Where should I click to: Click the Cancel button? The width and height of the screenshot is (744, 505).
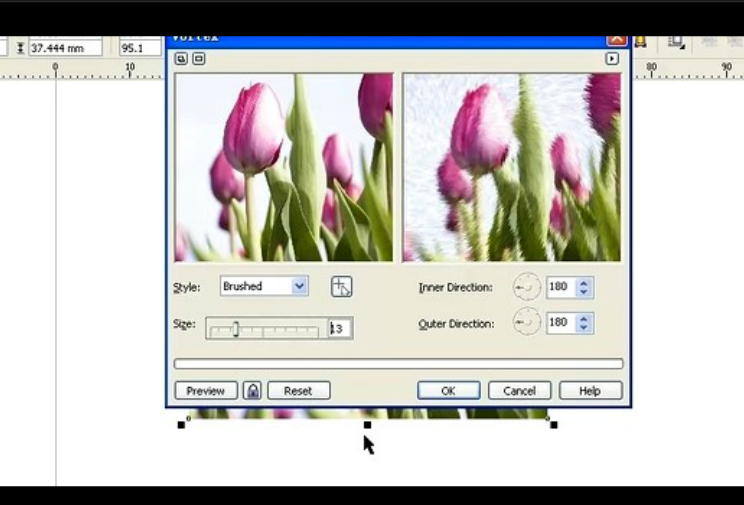click(x=520, y=391)
